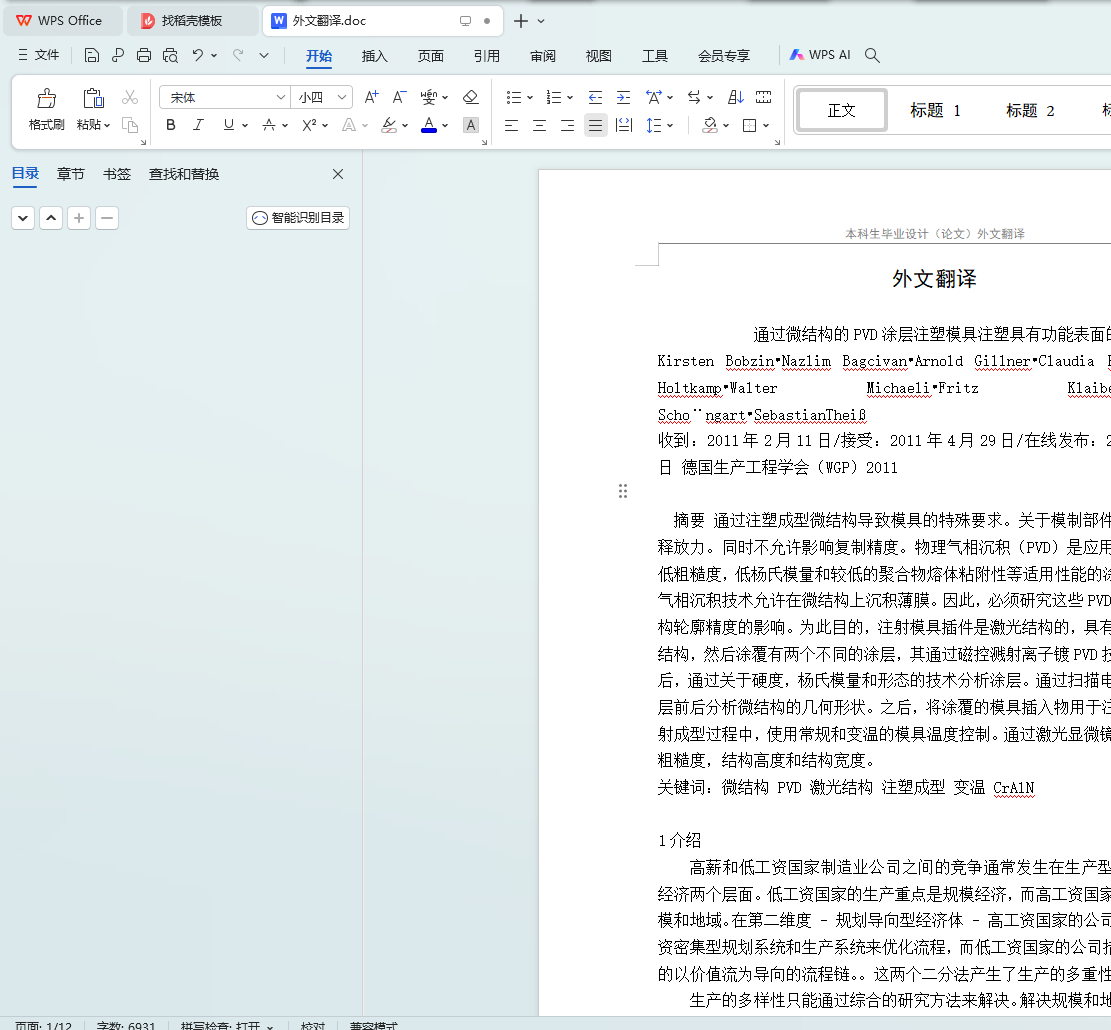This screenshot has height=1030, width=1111.
Task: Click the paragraph drag handle beside the abstract
Action: (623, 492)
